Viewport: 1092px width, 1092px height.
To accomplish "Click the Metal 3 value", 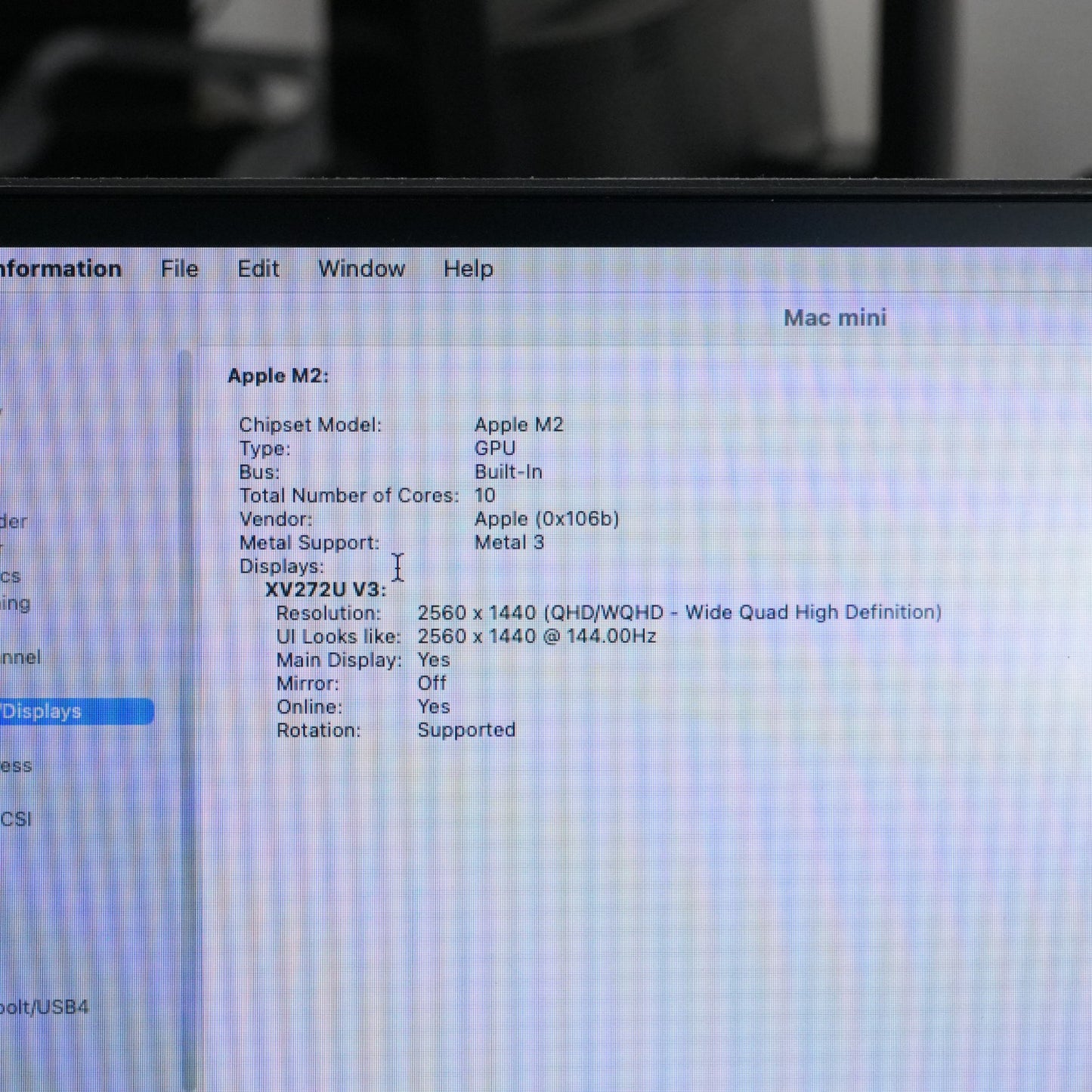I will 509,543.
